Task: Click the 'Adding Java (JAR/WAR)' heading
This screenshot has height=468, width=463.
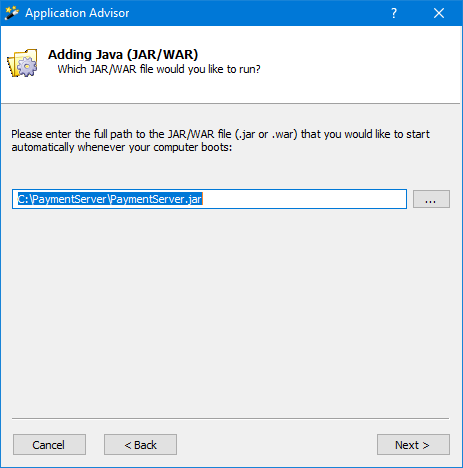Action: [x=123, y=55]
